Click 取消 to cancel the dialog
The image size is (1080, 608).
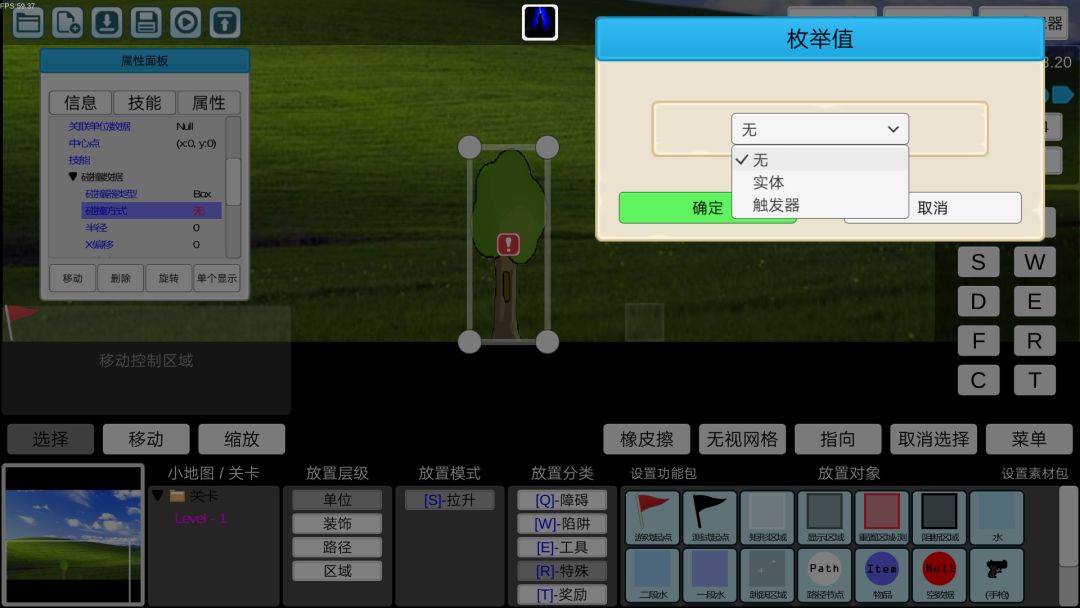click(933, 208)
